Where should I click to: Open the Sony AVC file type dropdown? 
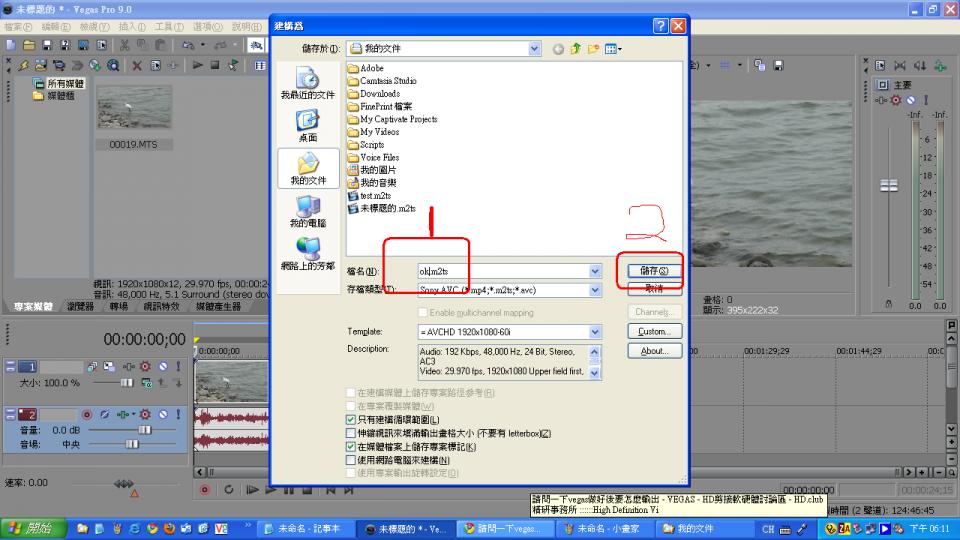pos(595,290)
